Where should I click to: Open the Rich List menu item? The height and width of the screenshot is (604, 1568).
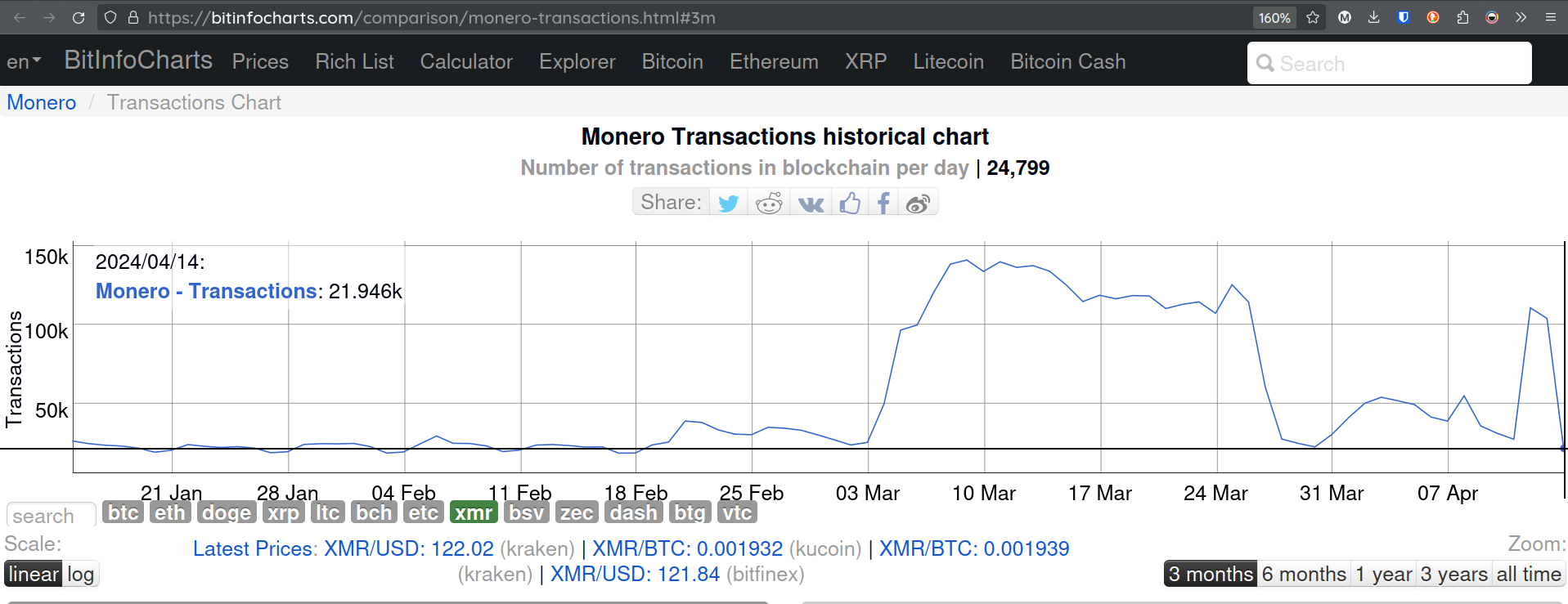[x=354, y=61]
